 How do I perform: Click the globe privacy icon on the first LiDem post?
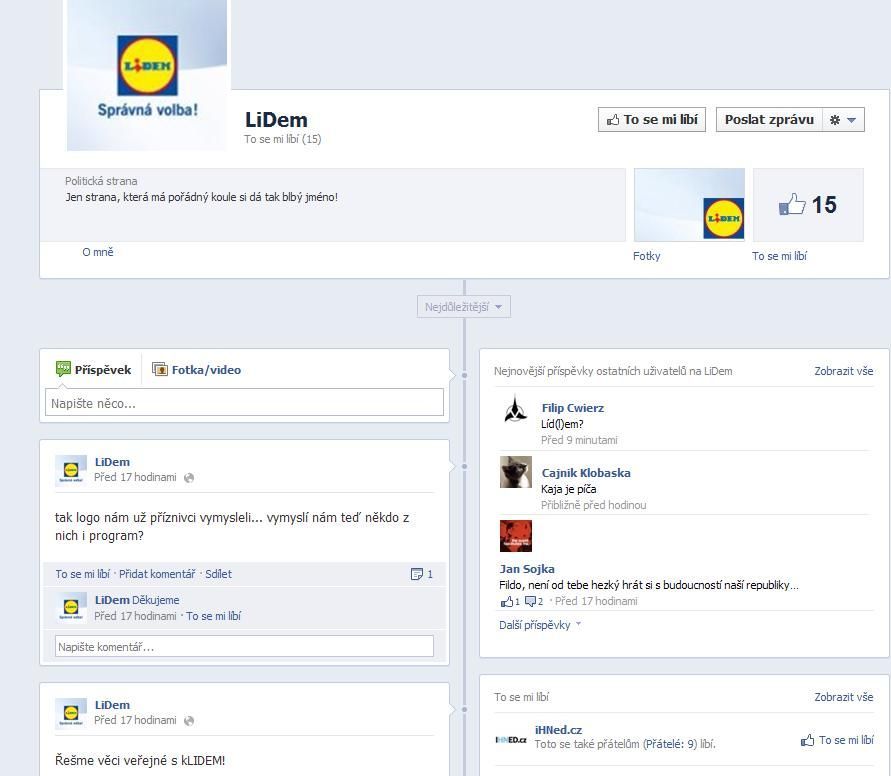point(189,478)
